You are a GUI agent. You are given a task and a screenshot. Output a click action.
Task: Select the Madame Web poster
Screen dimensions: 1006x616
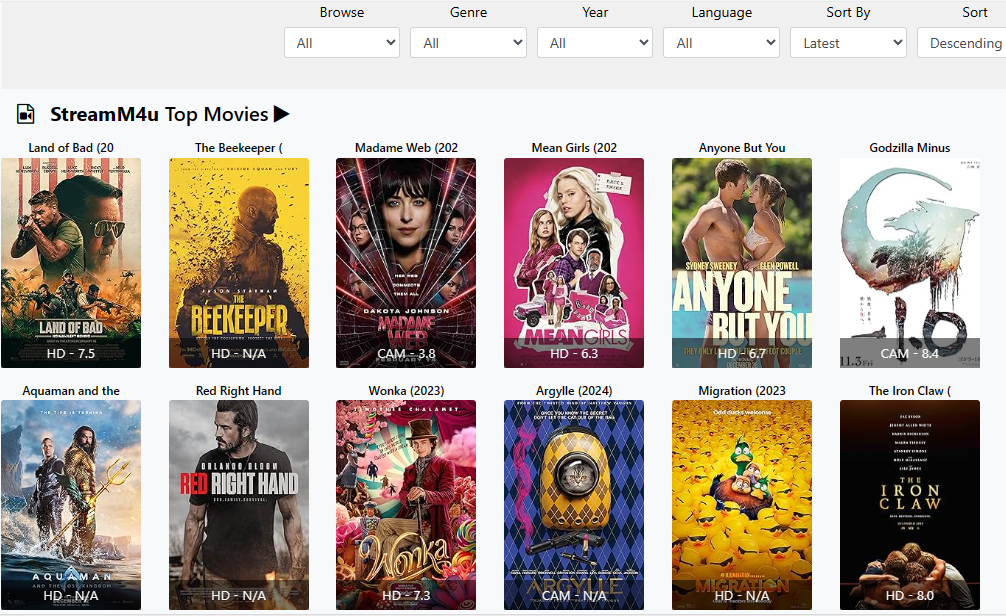[x=406, y=263]
